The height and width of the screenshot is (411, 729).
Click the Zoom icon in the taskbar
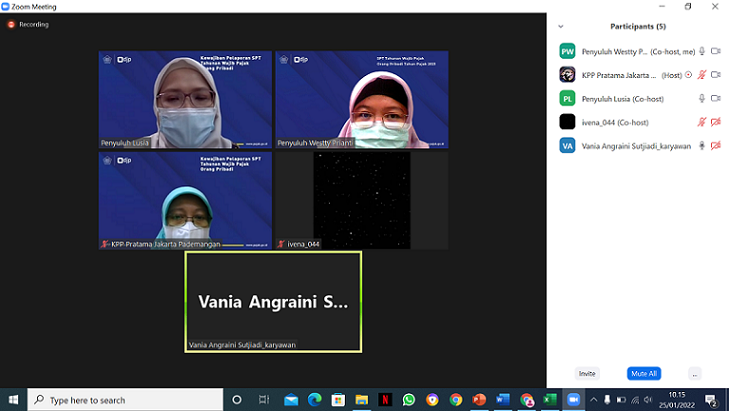[x=574, y=400]
